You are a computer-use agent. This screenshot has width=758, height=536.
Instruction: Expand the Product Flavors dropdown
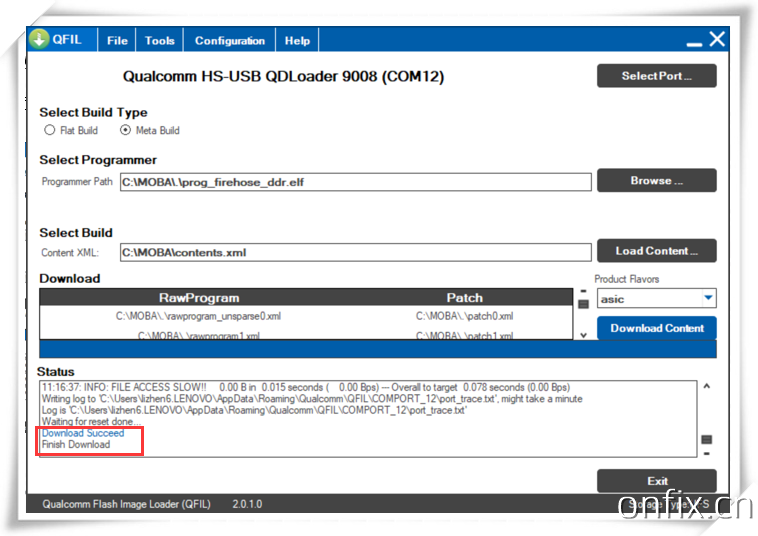pyautogui.click(x=708, y=298)
